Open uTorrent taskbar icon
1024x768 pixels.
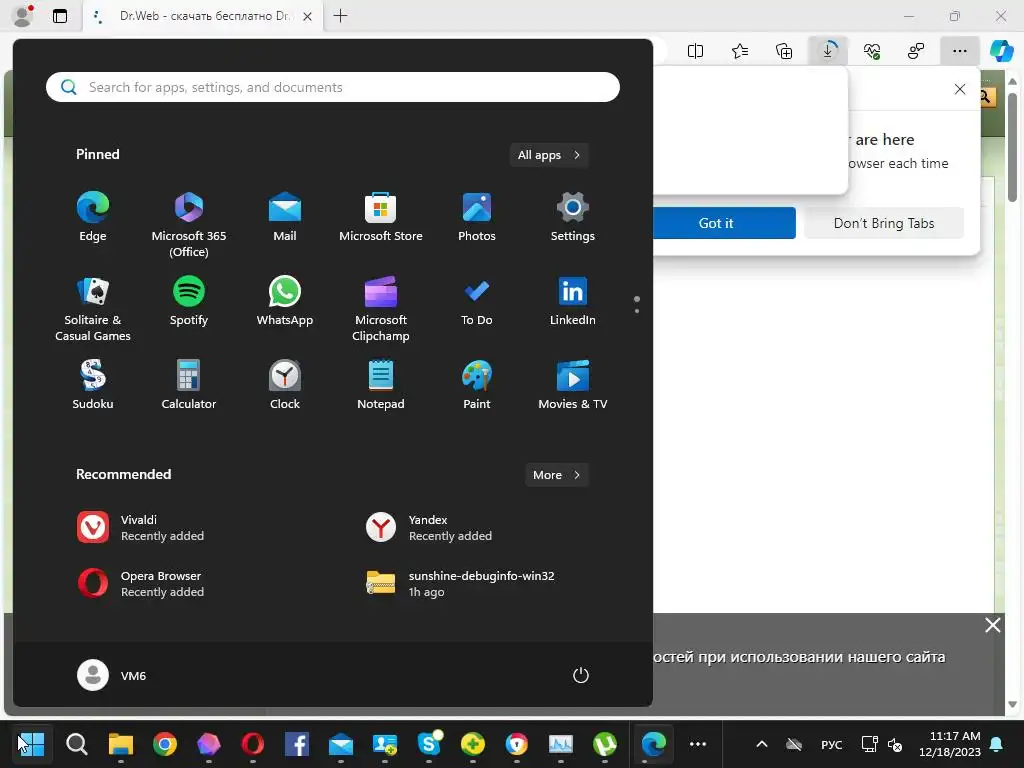pyautogui.click(x=605, y=744)
